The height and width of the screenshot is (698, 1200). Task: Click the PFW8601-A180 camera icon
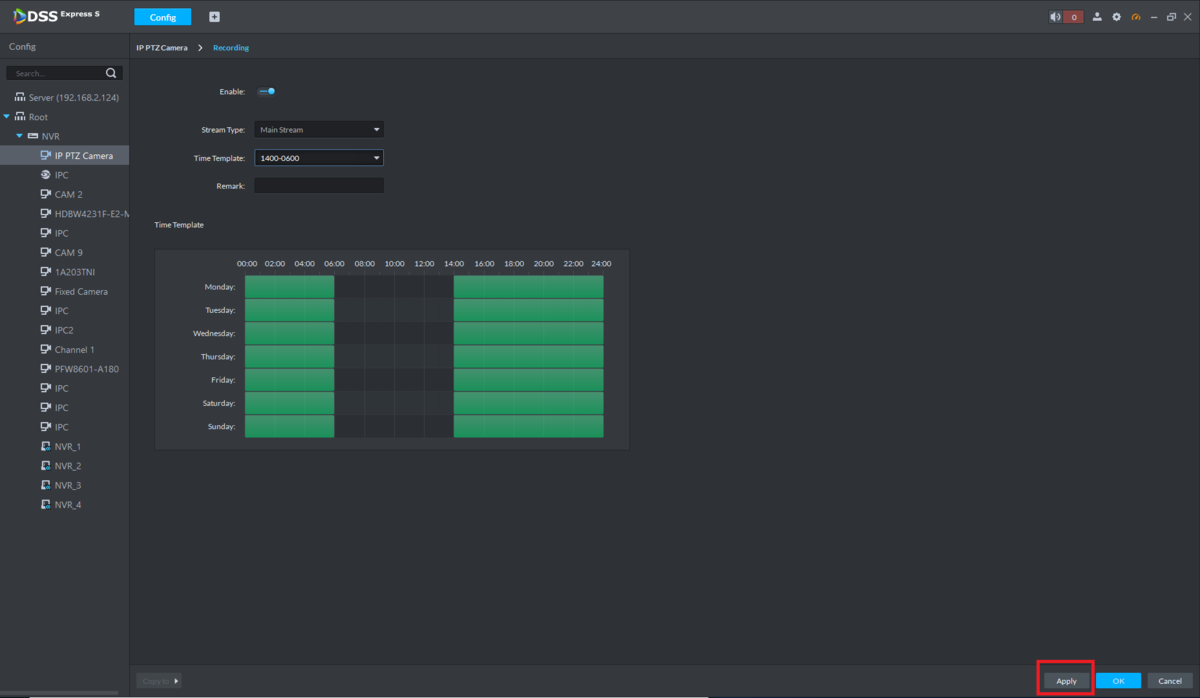coord(46,369)
